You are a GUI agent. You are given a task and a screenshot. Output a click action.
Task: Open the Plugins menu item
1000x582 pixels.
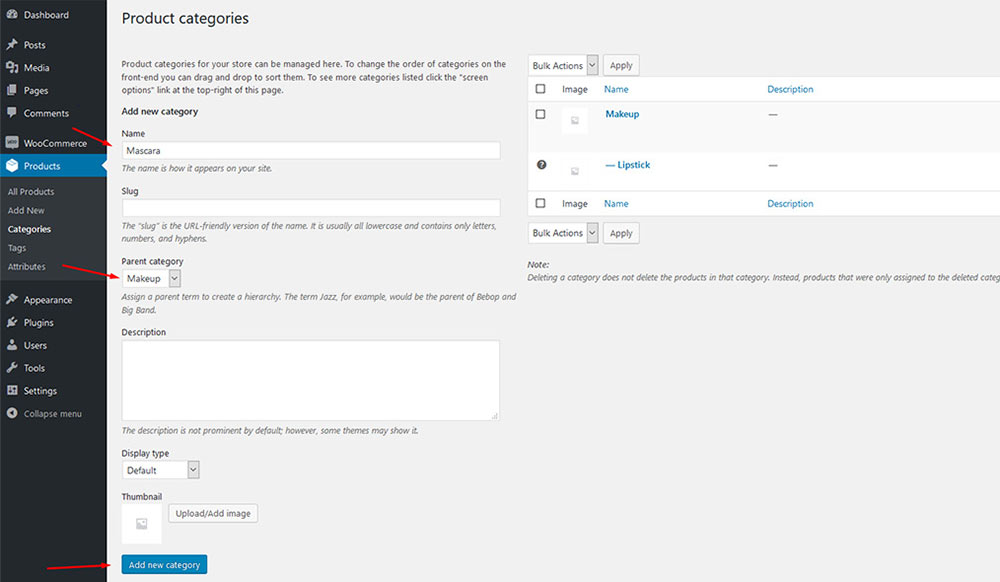click(x=38, y=323)
